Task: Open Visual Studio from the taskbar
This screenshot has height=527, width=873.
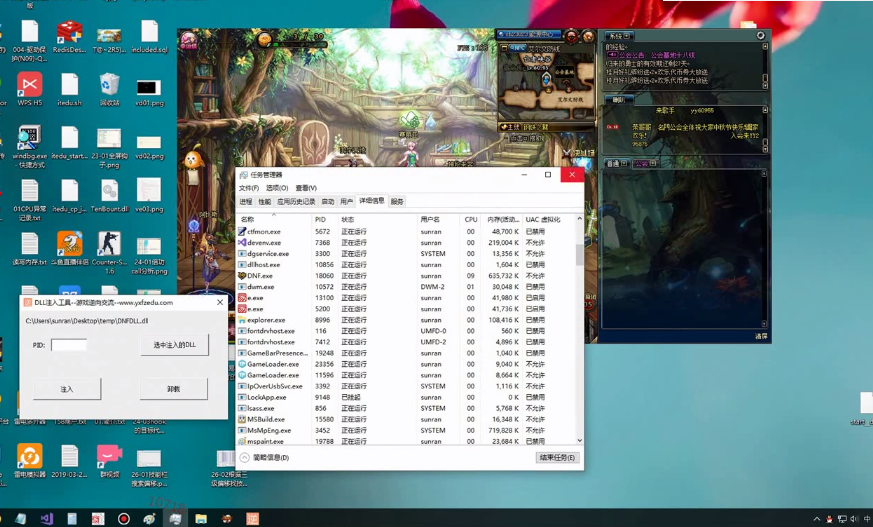Action: click(46, 519)
